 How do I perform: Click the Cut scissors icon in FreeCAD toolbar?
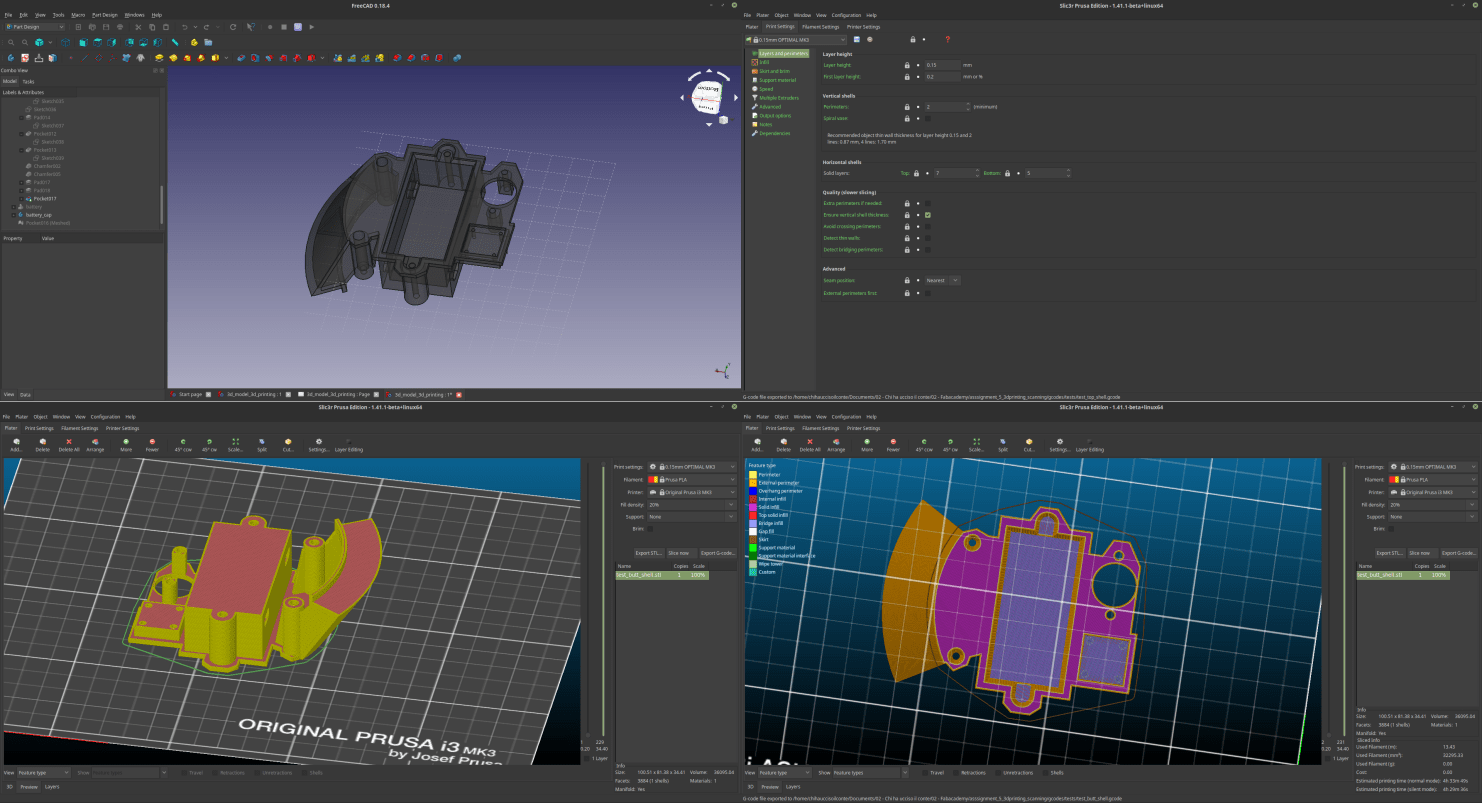(x=138, y=27)
